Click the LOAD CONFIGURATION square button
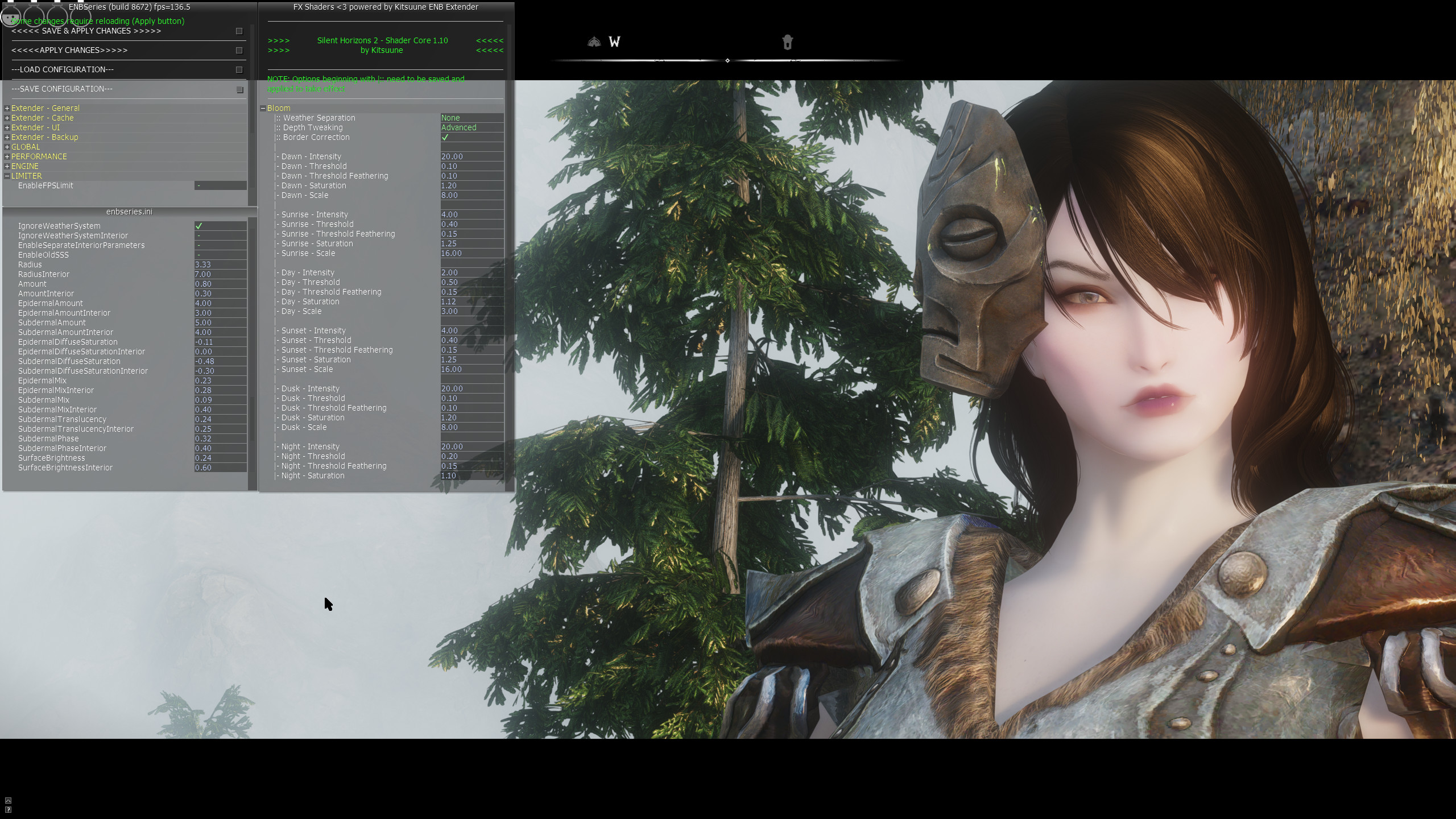This screenshot has width=1456, height=819. [239, 69]
